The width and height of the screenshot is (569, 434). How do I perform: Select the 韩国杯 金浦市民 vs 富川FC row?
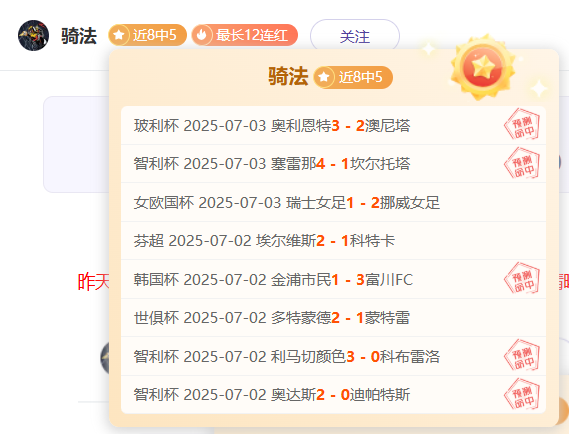(333, 279)
